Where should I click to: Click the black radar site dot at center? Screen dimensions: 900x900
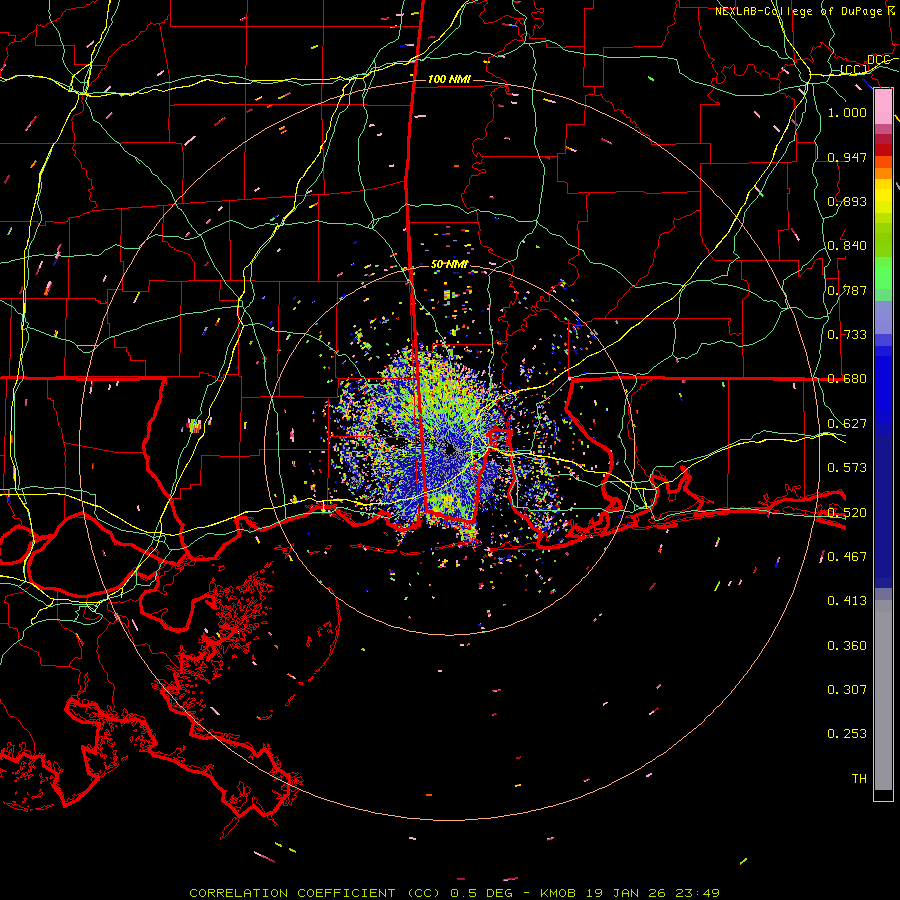point(451,449)
